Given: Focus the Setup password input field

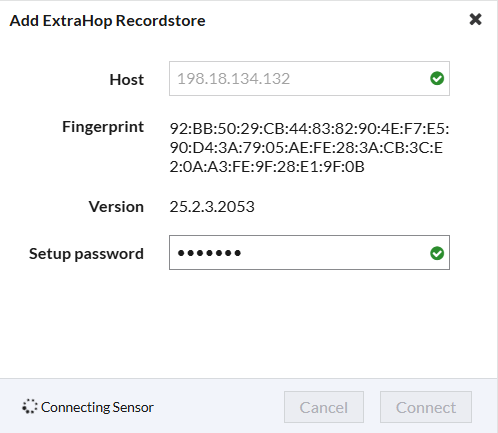Looking at the screenshot, I should 309,253.
